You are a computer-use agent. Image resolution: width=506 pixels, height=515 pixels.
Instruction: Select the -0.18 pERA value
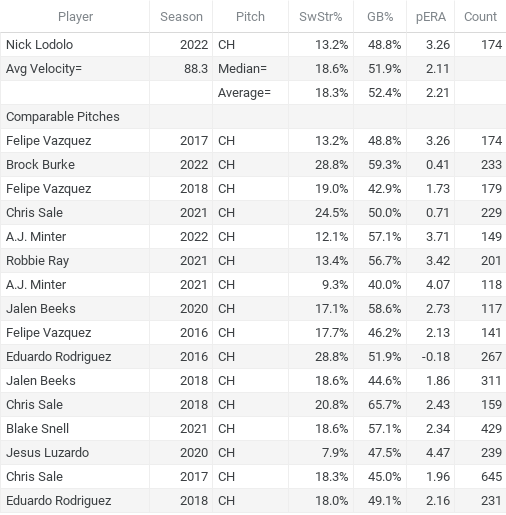point(436,357)
